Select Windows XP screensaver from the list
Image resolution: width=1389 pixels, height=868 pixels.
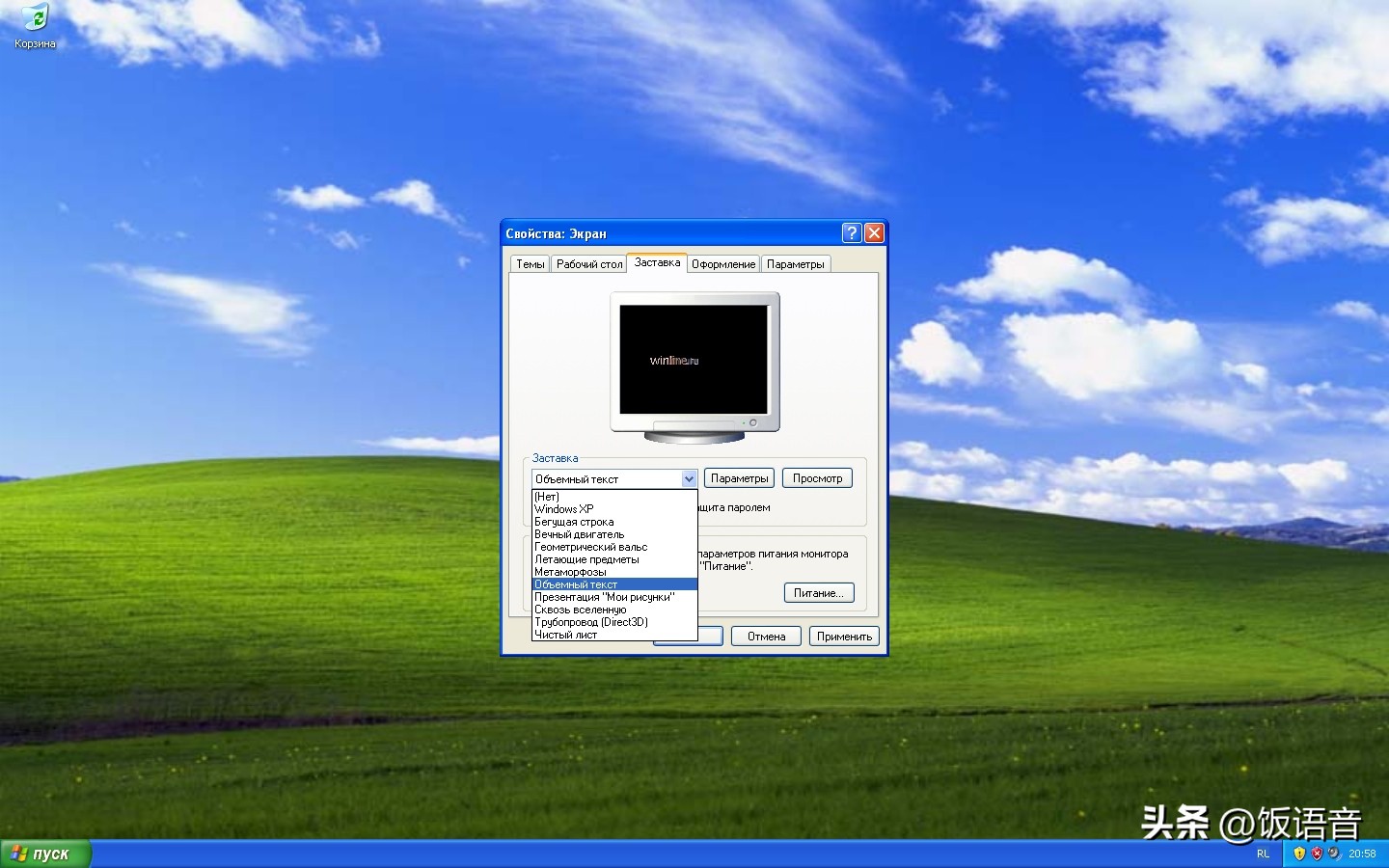point(564,509)
